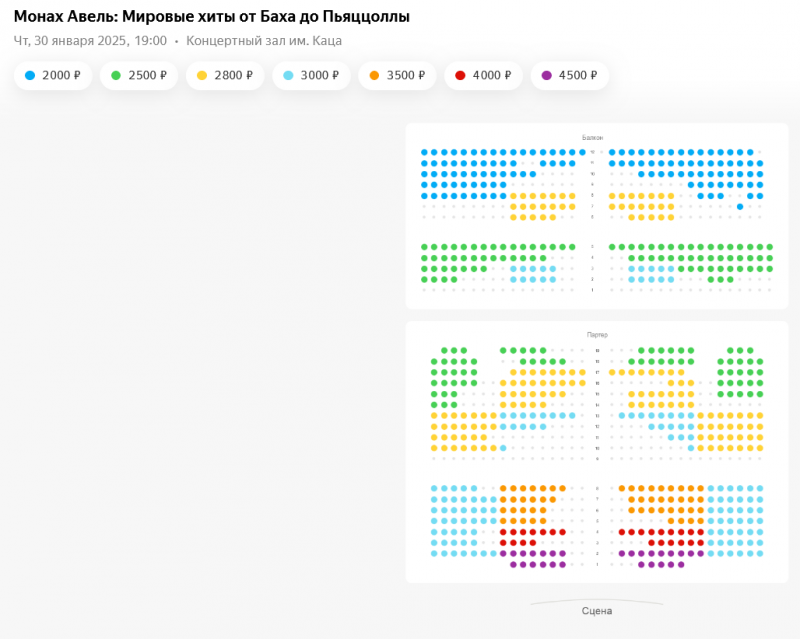Select the lone blue seat in balcony row 7
This screenshot has width=800, height=639.
click(740, 207)
